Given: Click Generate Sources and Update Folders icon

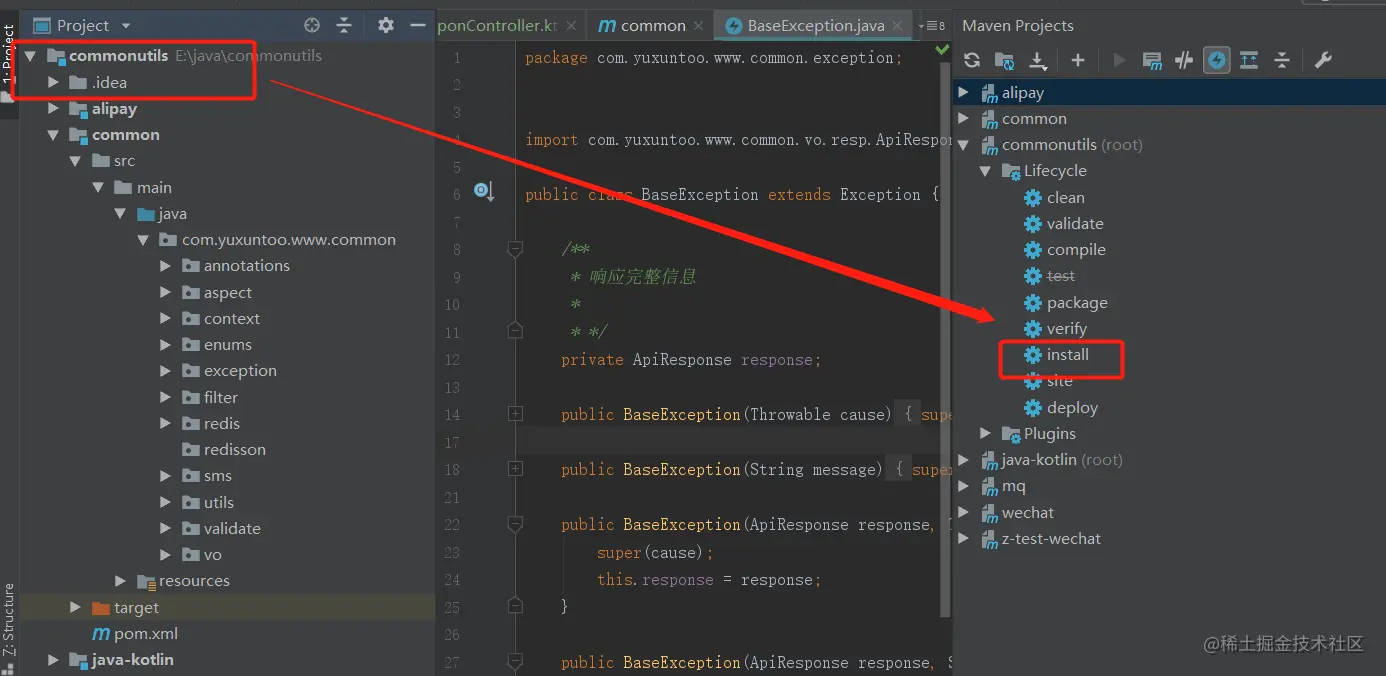Looking at the screenshot, I should [x=1005, y=60].
